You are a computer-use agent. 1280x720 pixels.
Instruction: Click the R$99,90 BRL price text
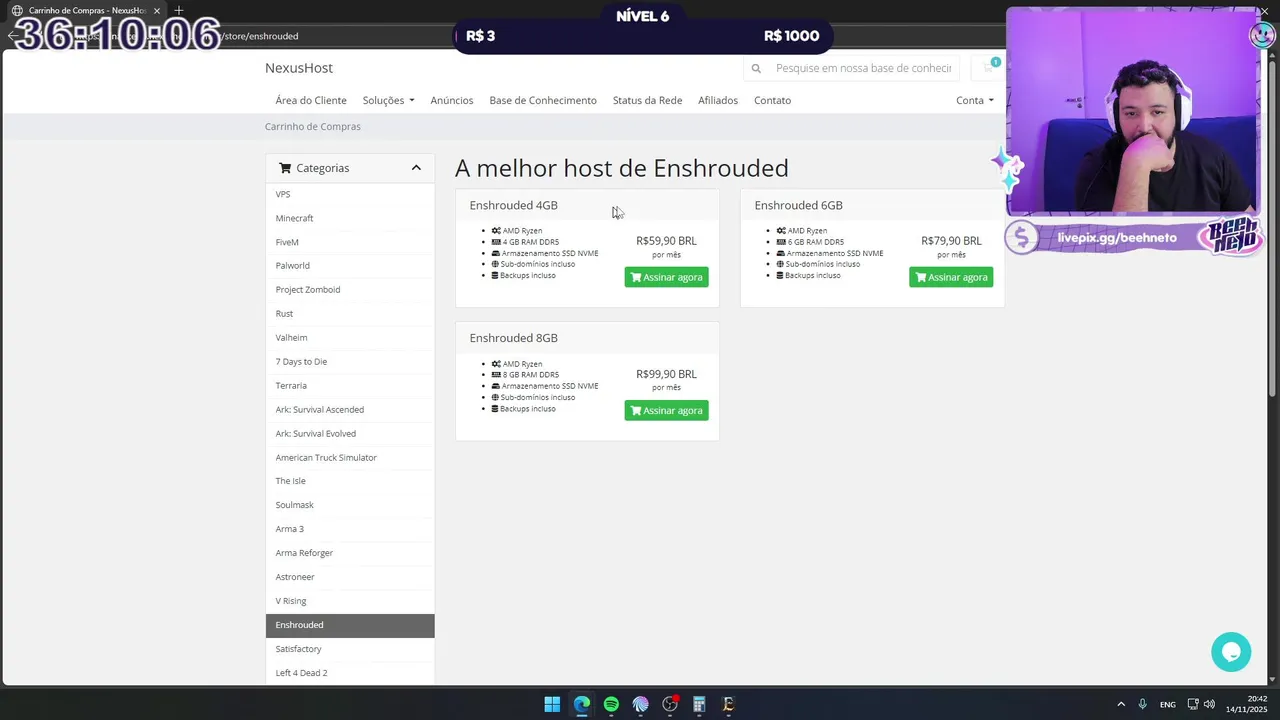tap(666, 374)
